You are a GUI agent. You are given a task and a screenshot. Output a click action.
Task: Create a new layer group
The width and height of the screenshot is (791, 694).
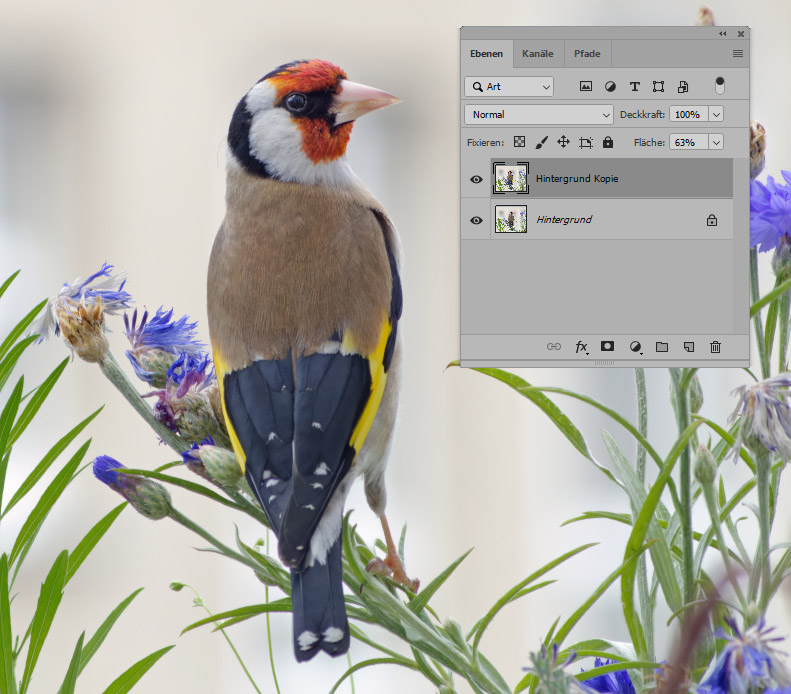point(661,347)
